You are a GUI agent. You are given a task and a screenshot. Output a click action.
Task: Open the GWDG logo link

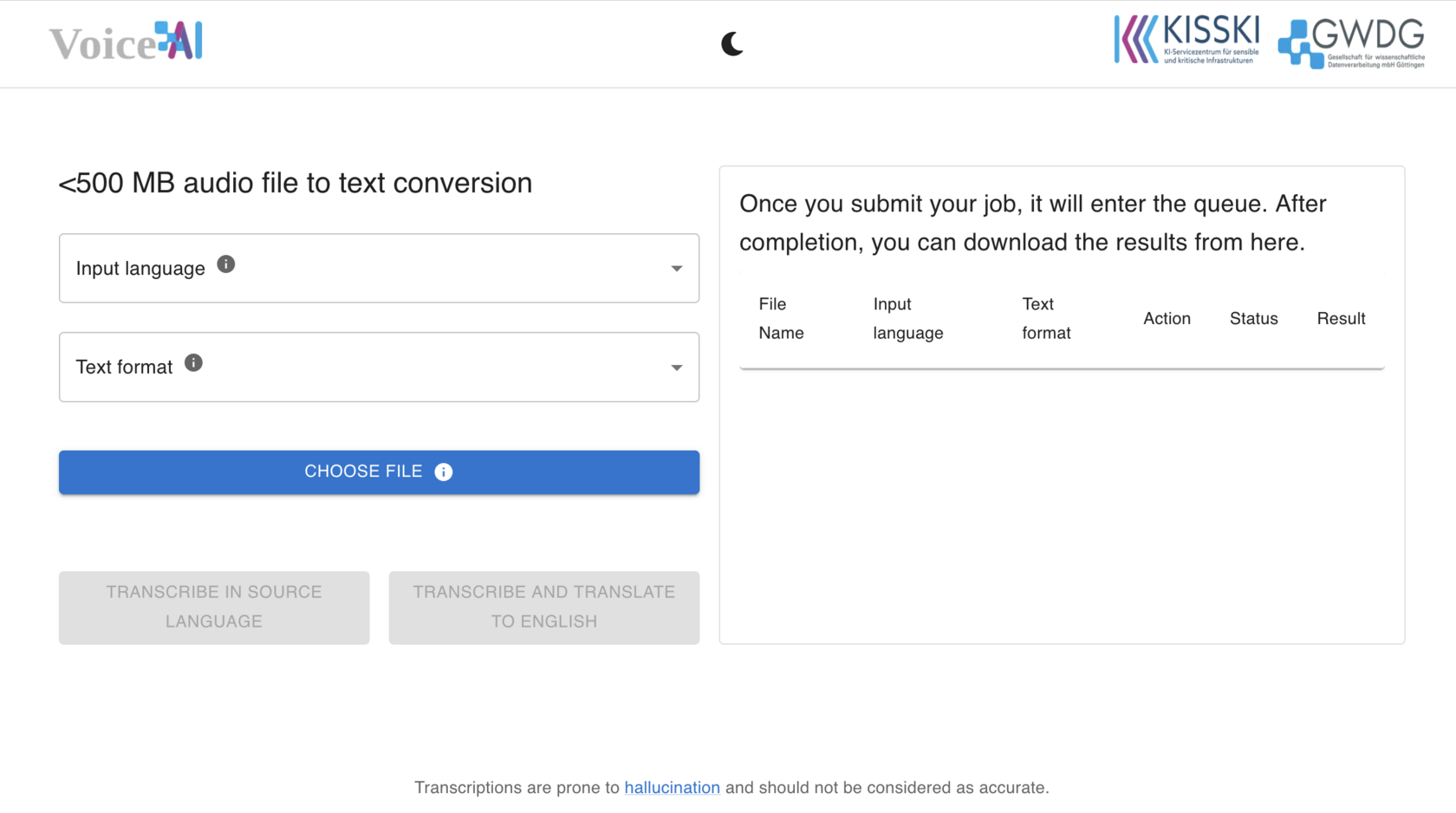coord(1351,42)
